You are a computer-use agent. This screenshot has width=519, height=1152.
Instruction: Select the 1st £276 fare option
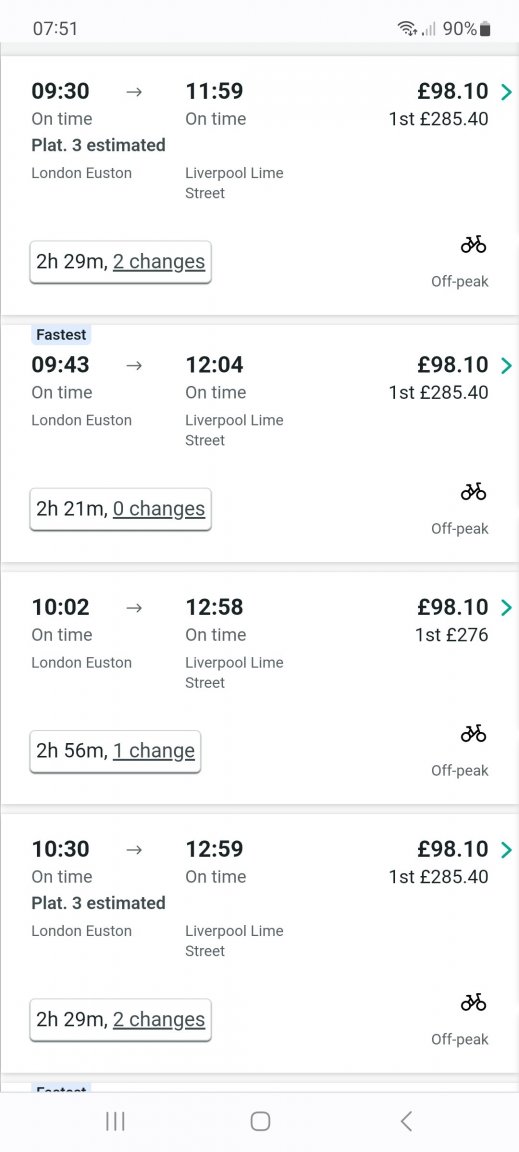click(x=451, y=635)
